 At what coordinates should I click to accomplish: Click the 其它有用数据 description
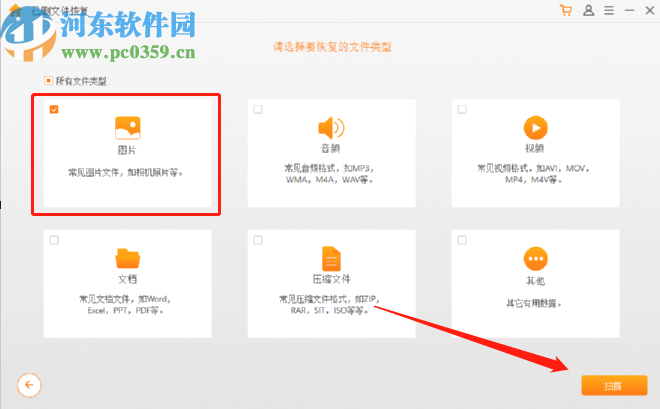(534, 303)
